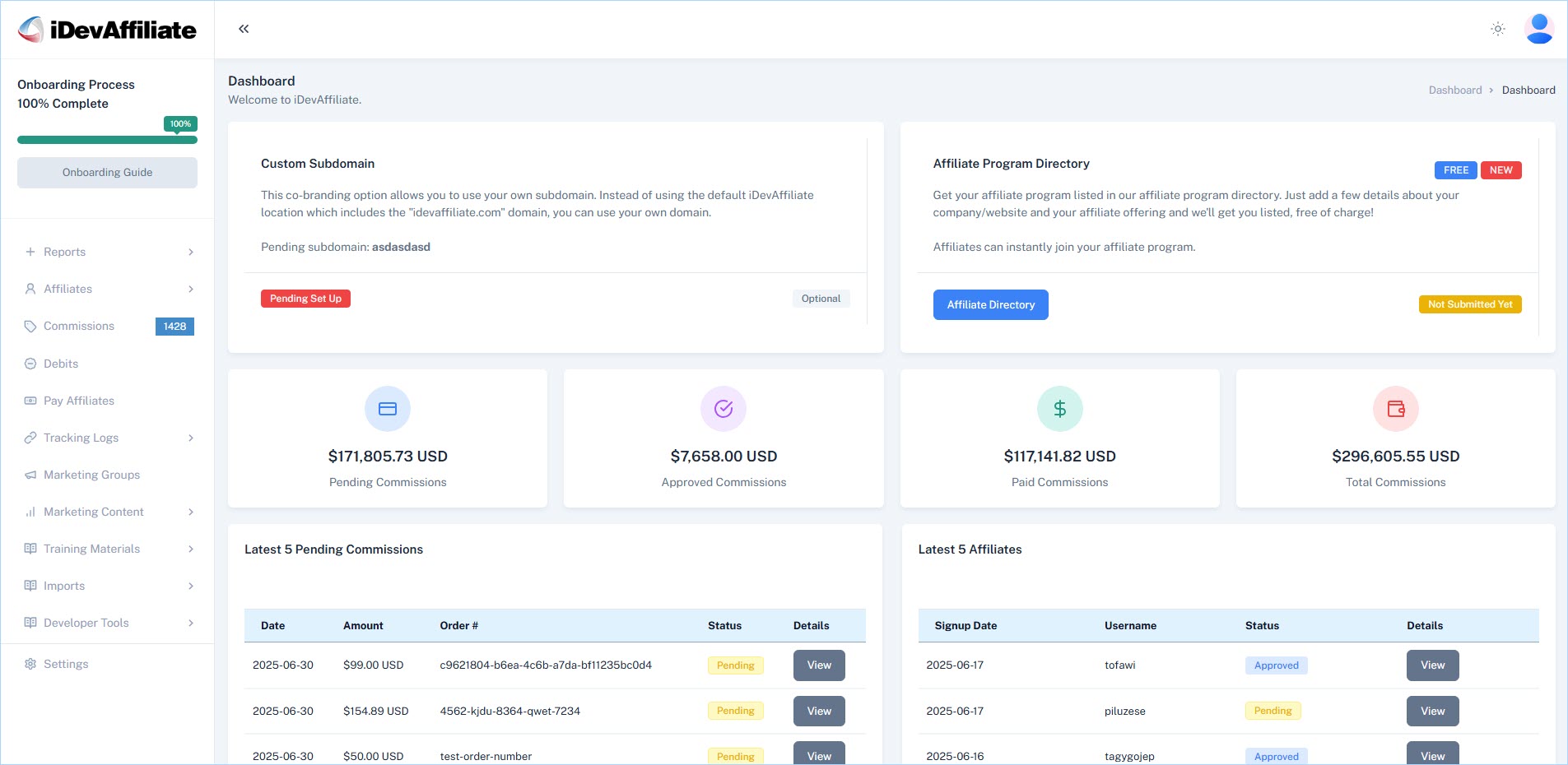The width and height of the screenshot is (1568, 765).
Task: Click the Marketing Content bar-chart icon
Action: [x=30, y=512]
